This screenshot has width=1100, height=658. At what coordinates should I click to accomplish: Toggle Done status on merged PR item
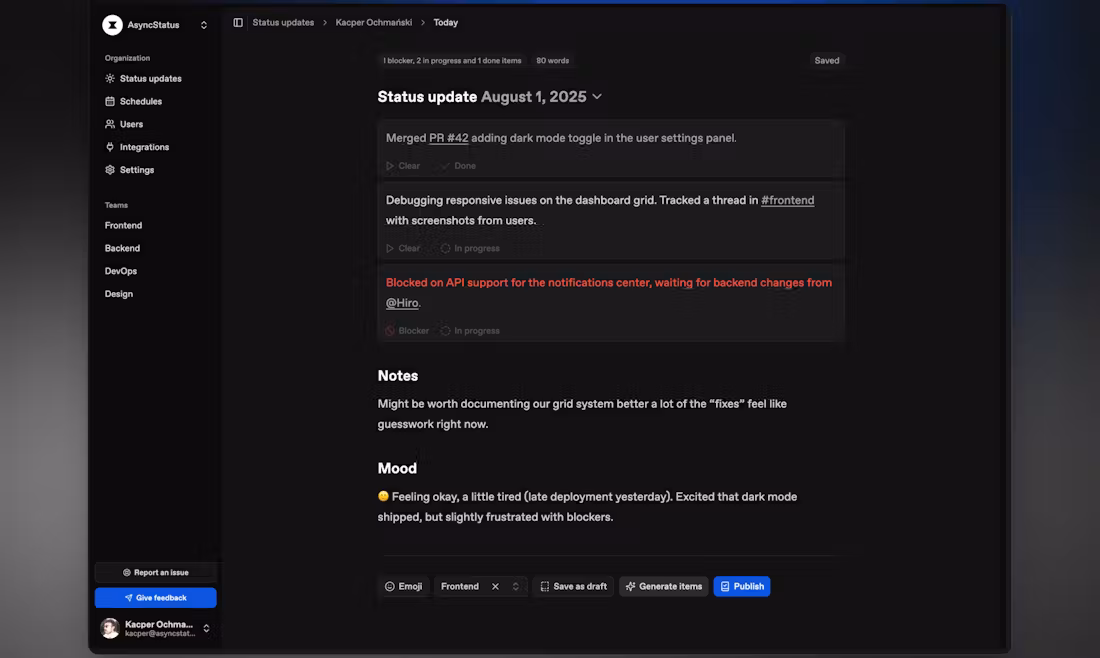[x=458, y=166]
